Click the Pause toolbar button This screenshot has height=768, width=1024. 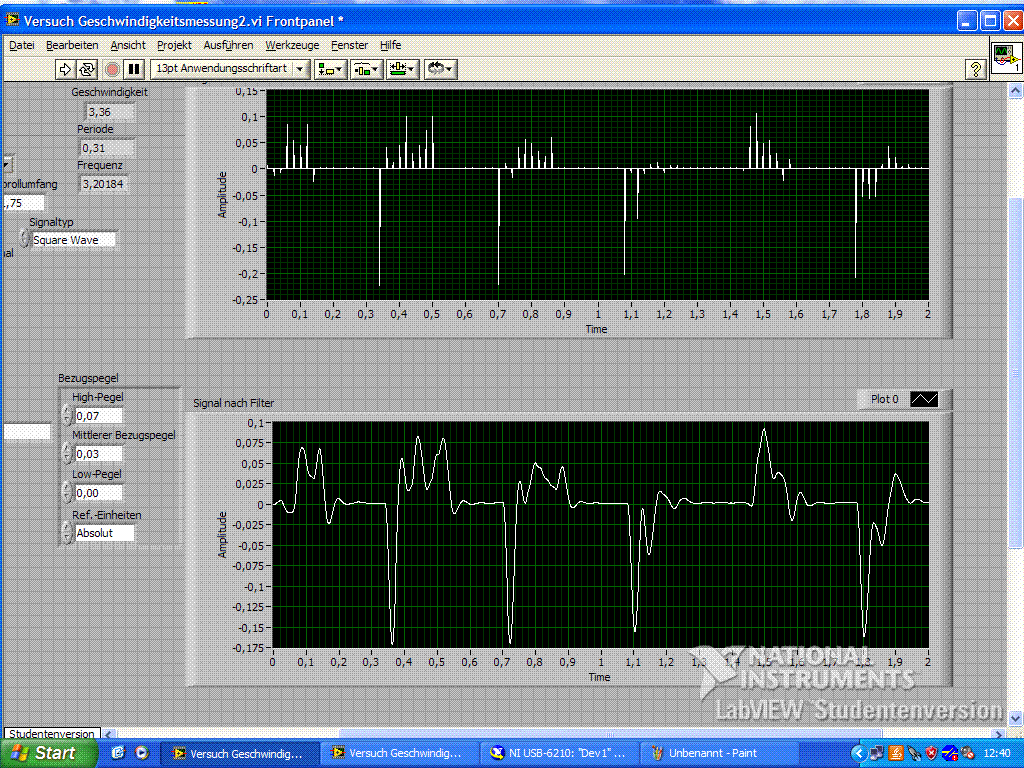click(134, 69)
